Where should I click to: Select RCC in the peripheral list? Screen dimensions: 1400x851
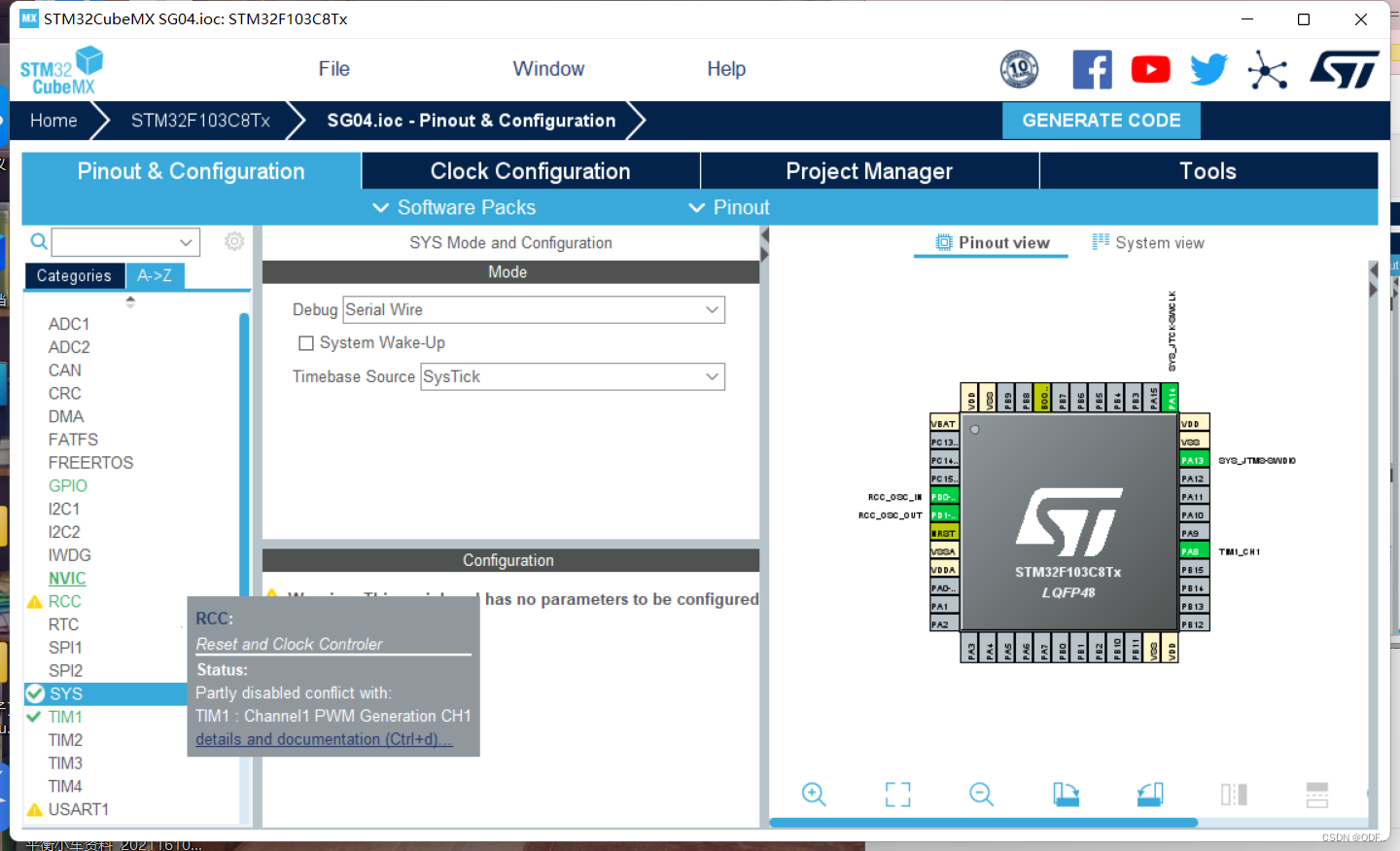pos(65,601)
